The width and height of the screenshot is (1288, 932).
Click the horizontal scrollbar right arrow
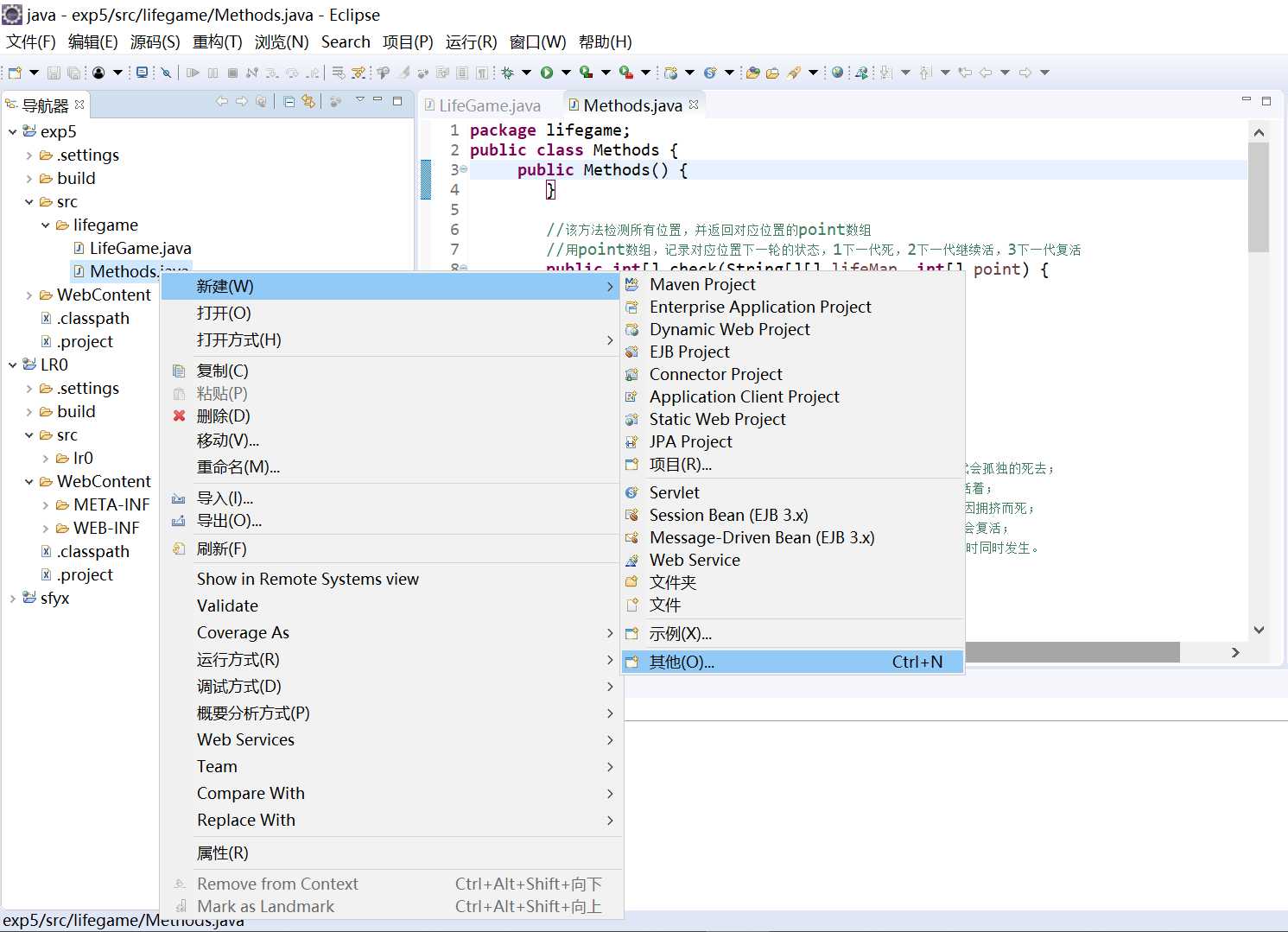coord(1235,652)
